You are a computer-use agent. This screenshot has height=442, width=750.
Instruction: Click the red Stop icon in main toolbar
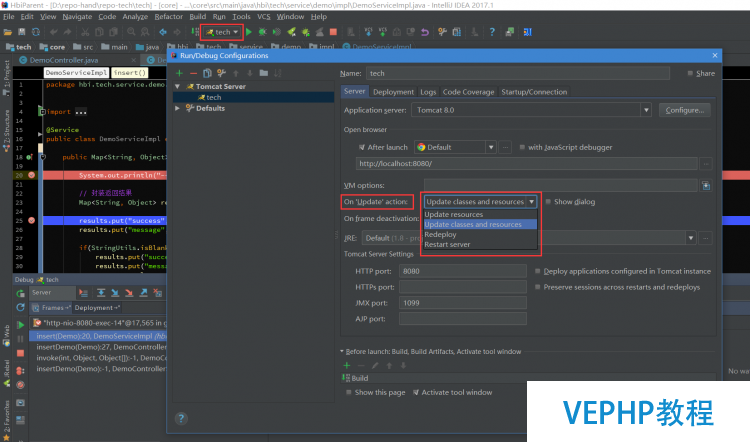coord(333,32)
